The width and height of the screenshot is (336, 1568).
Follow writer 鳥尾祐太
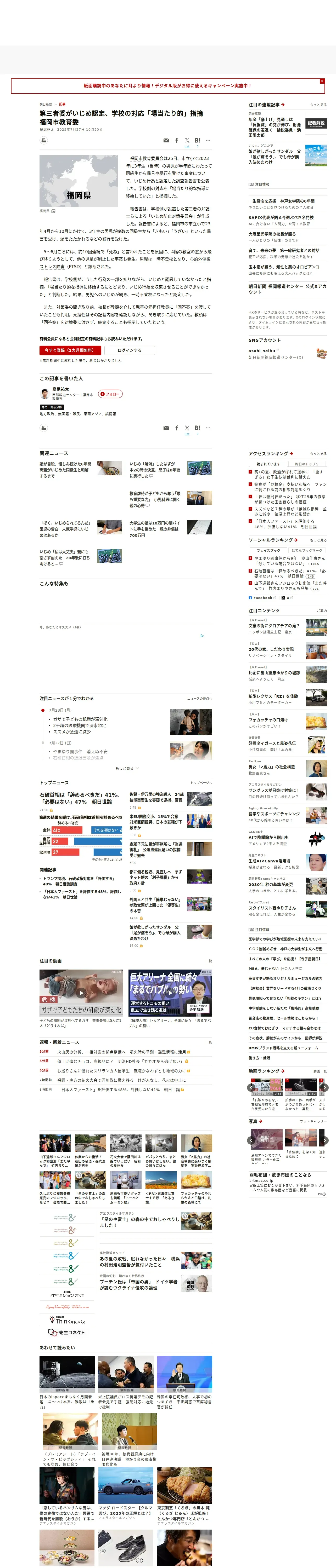tap(110, 394)
